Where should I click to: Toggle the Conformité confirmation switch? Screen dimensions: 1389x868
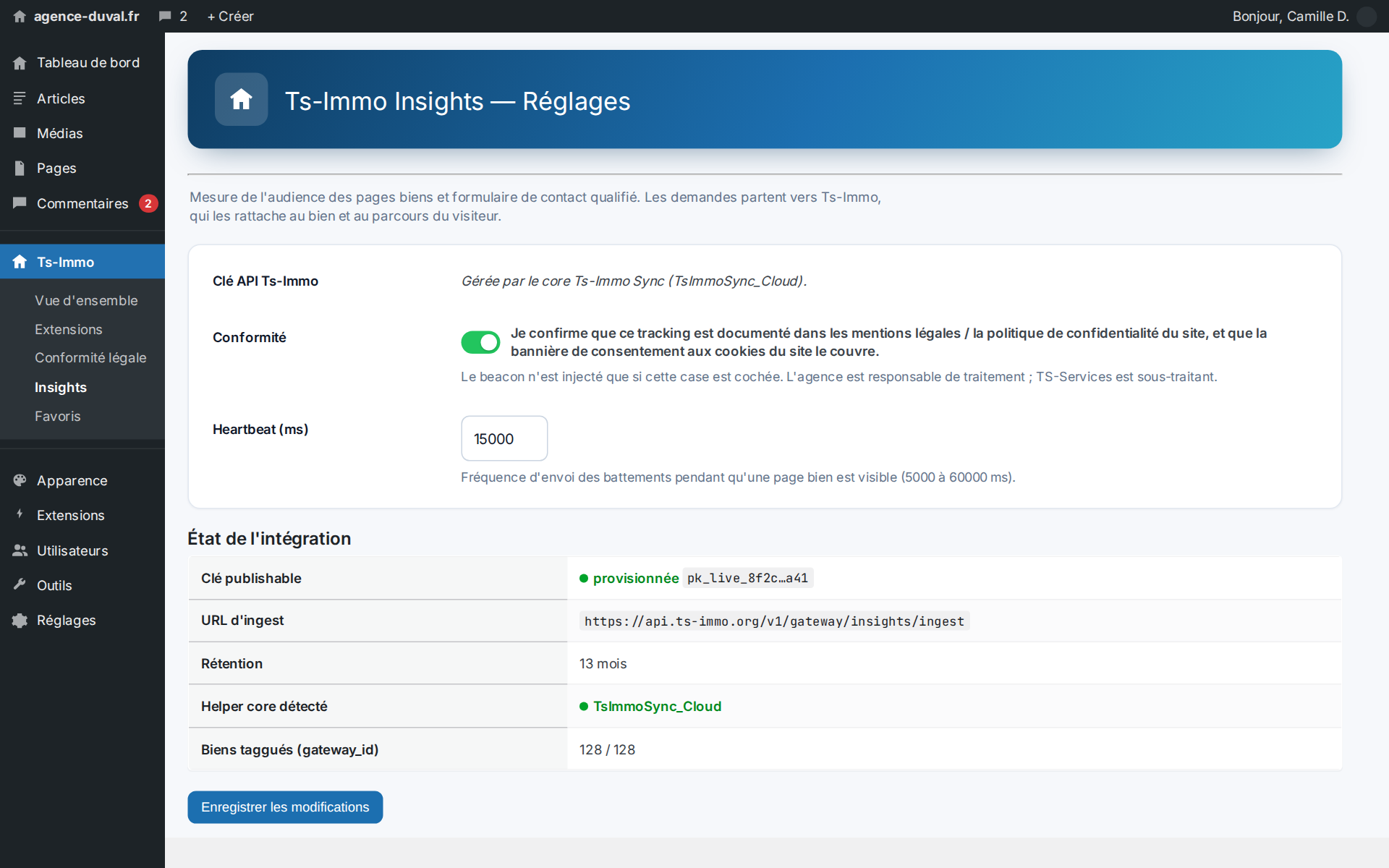click(480, 342)
